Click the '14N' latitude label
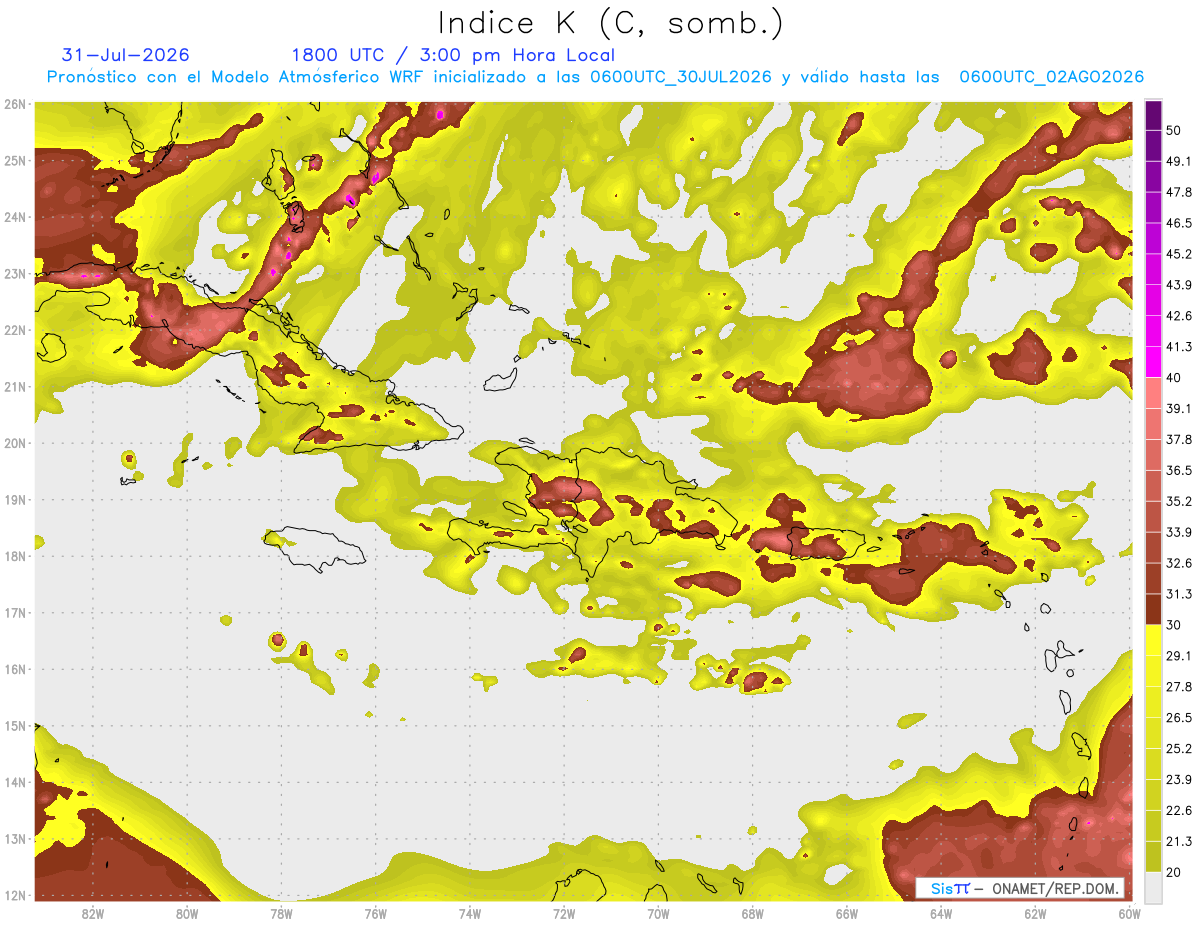 [x=15, y=782]
